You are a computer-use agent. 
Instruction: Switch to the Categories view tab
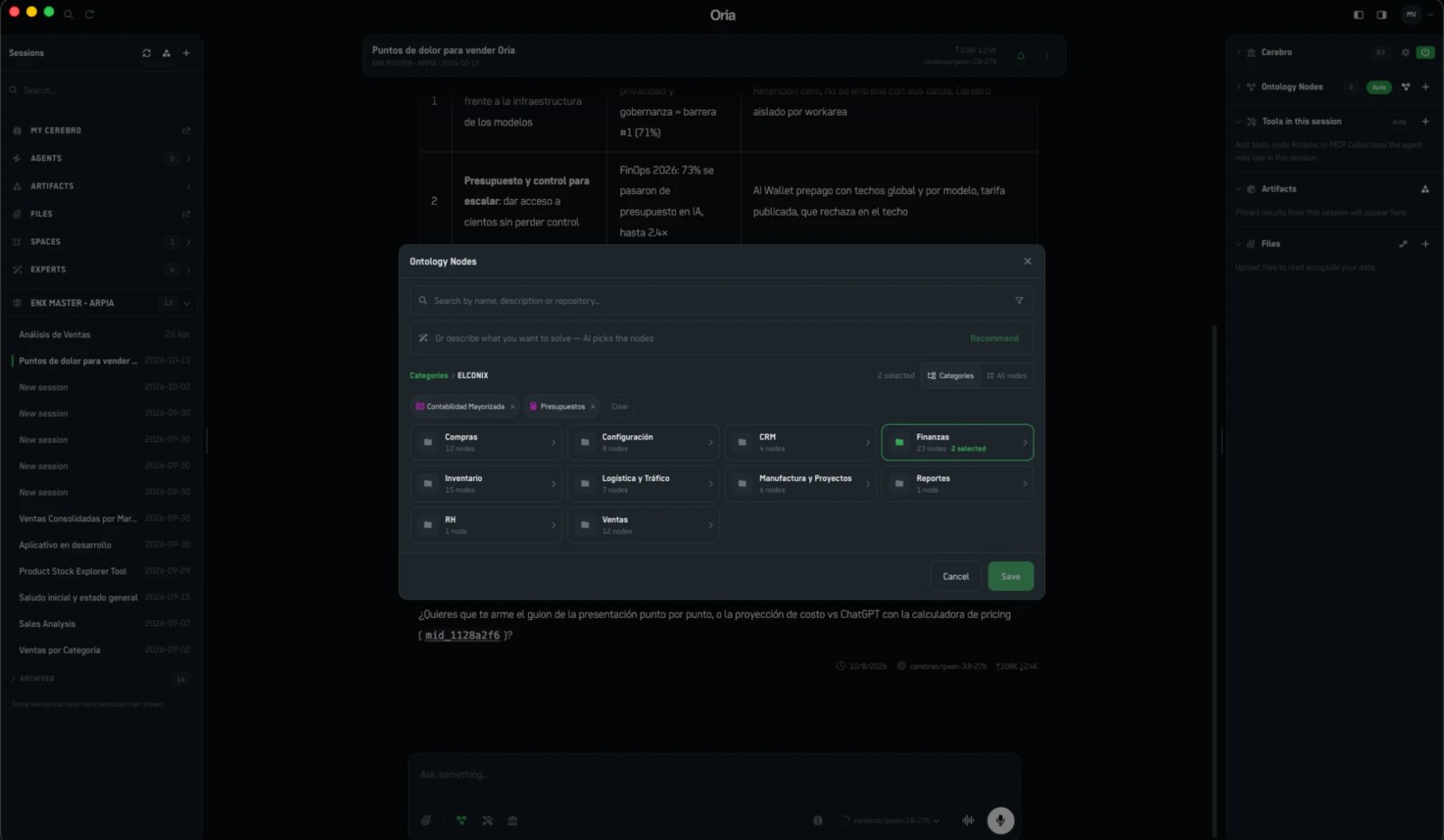click(950, 376)
